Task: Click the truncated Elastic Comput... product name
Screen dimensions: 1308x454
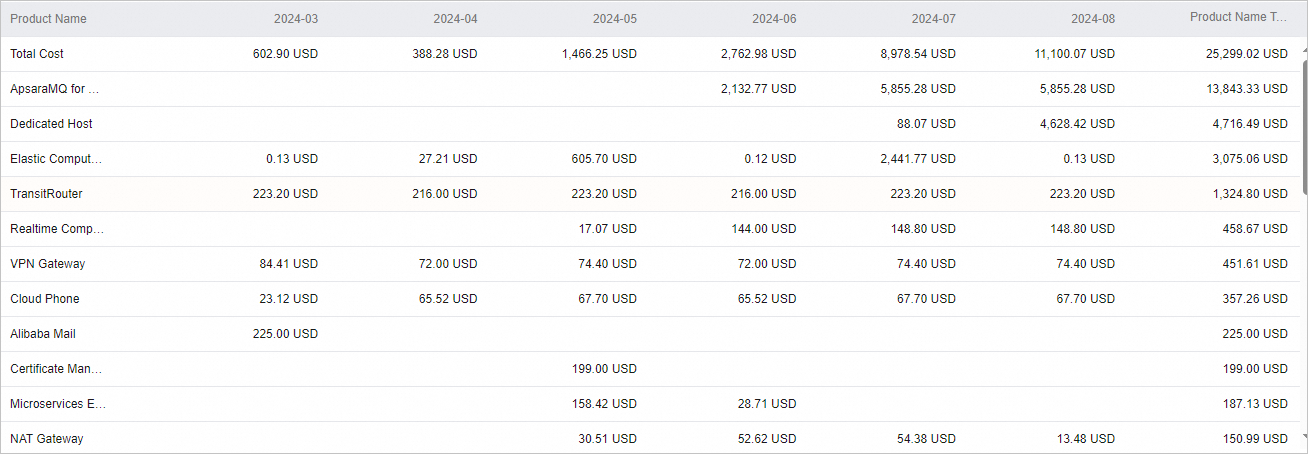Action: click(56, 159)
